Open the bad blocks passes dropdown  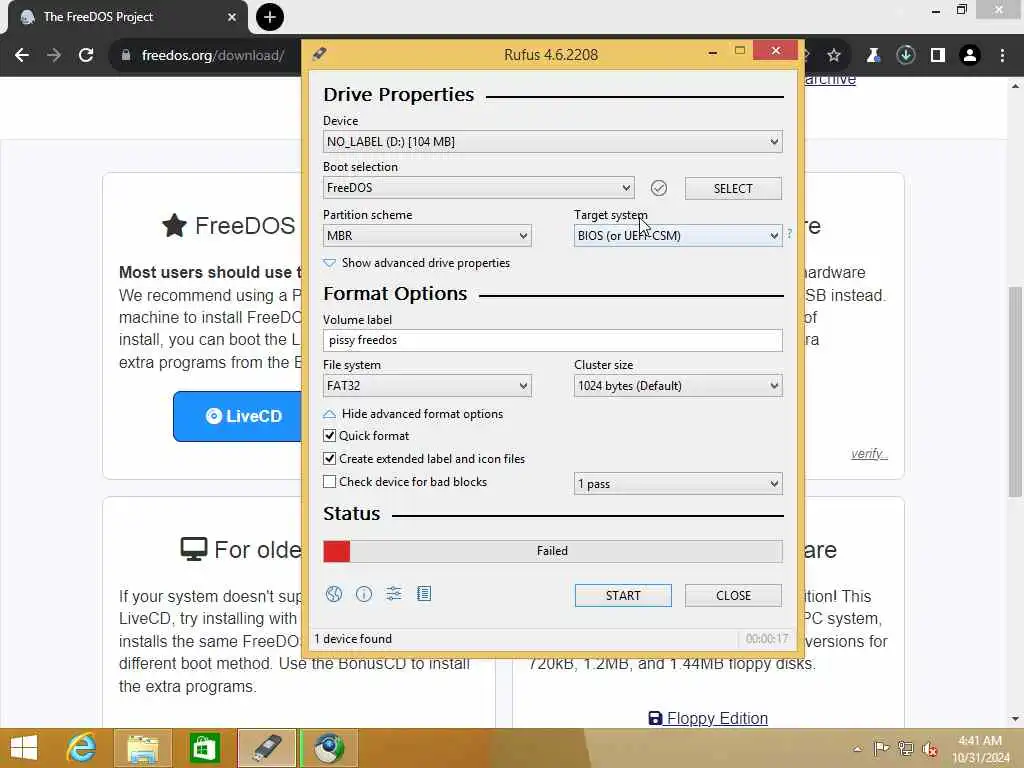678,484
